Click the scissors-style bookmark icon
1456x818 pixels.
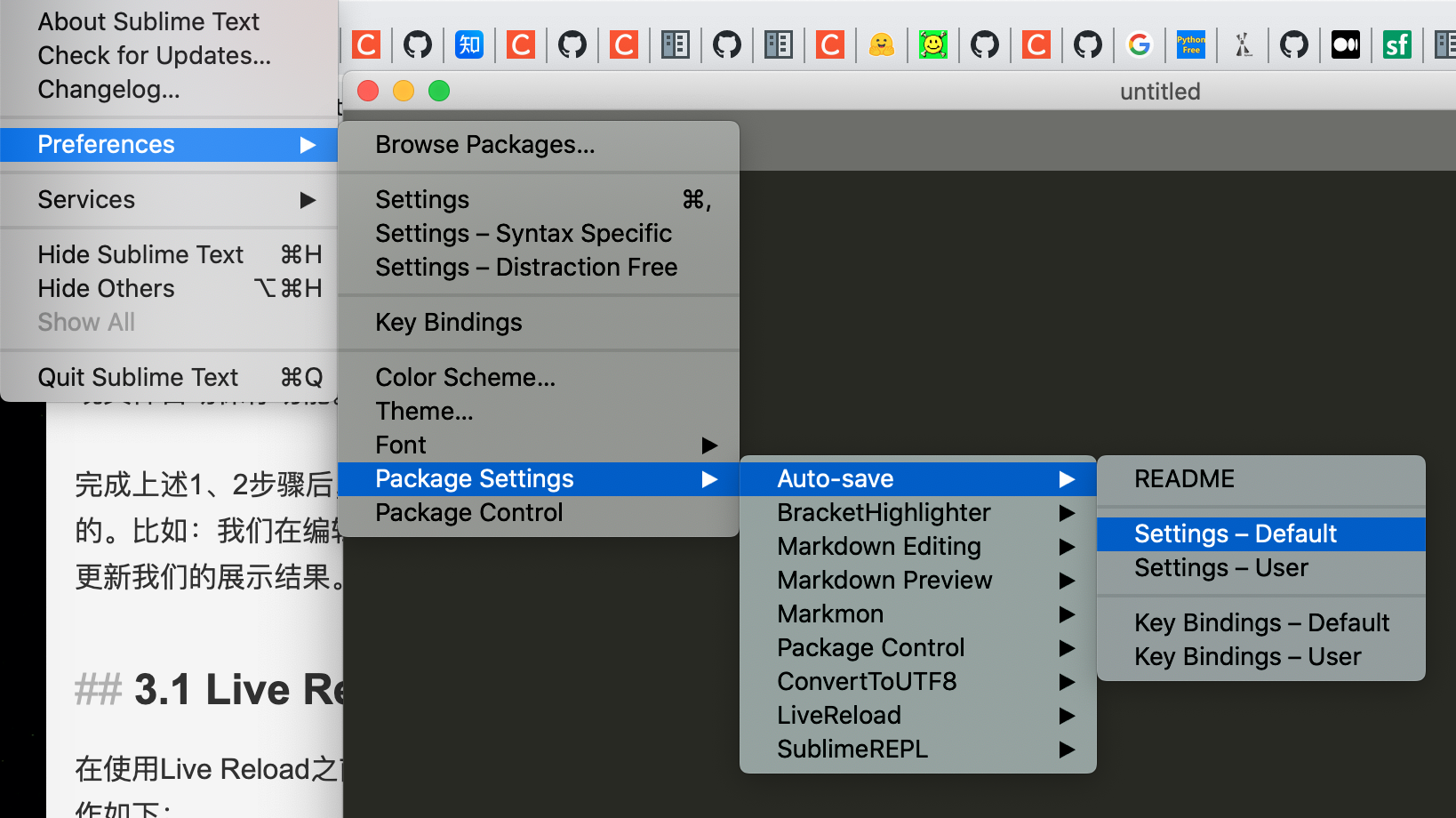[1242, 44]
